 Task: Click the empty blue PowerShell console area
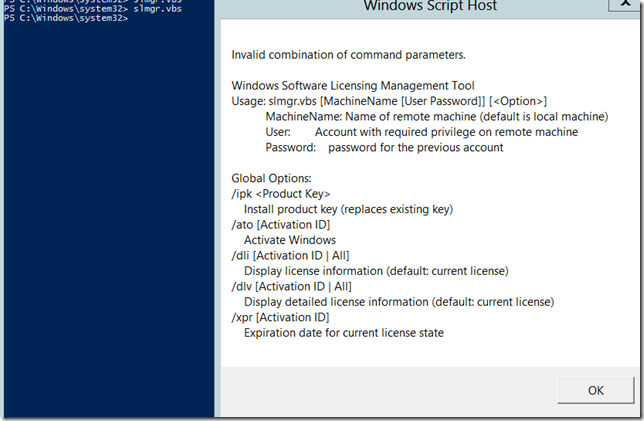107,220
